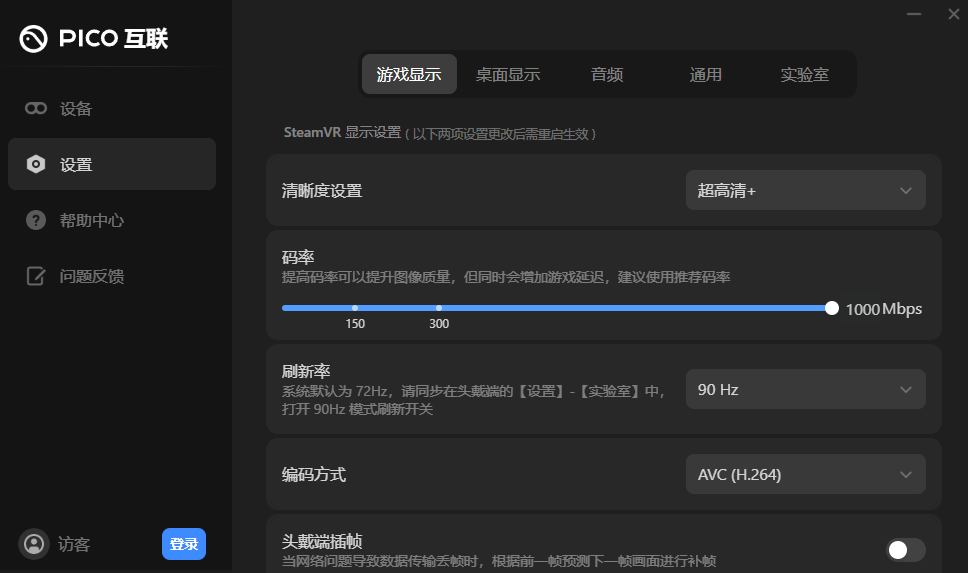The width and height of the screenshot is (968, 573).
Task: Open 帮助中心 from the sidebar
Action: [x=92, y=221]
